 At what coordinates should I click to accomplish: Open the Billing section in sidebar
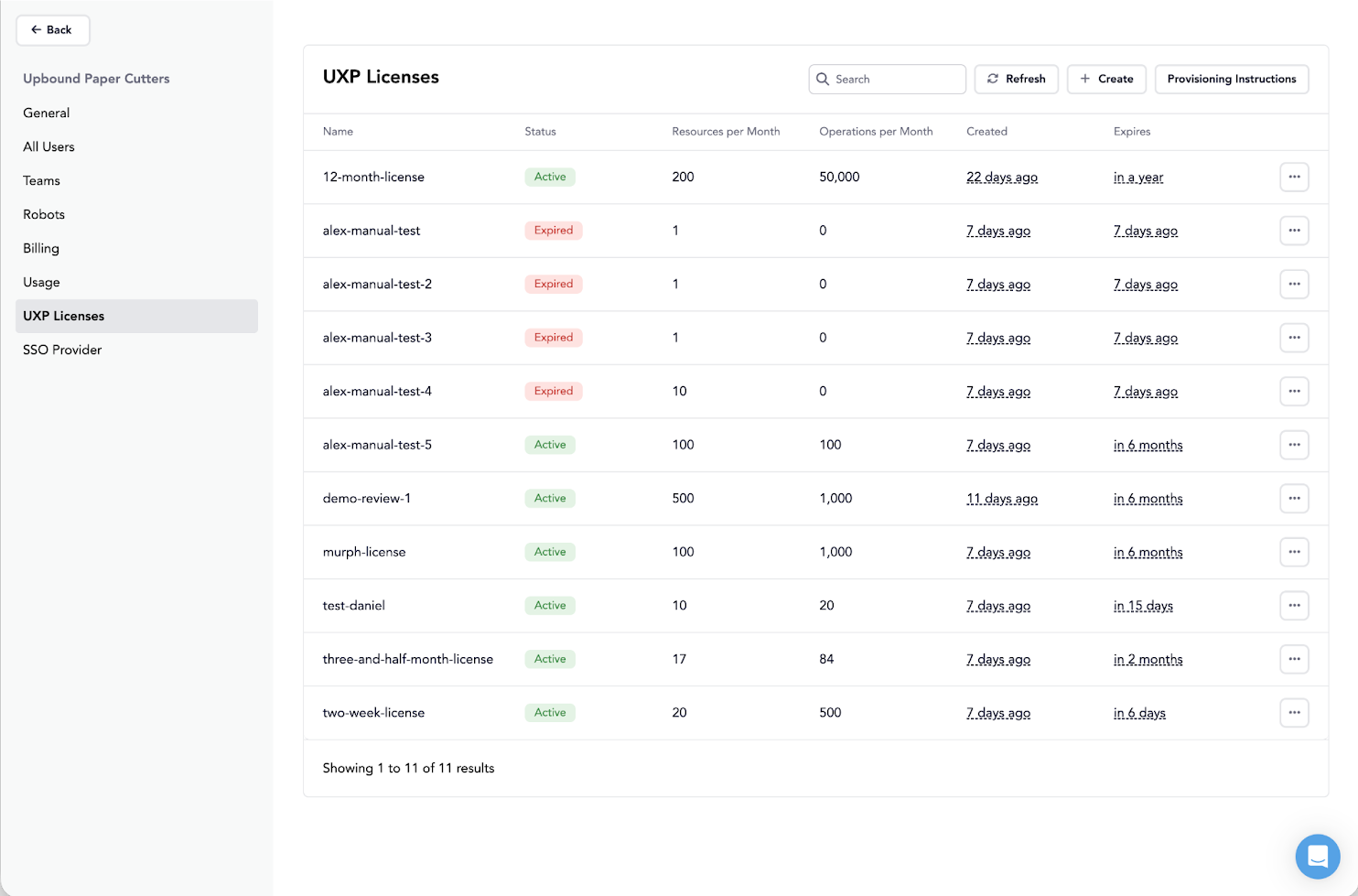coord(41,249)
